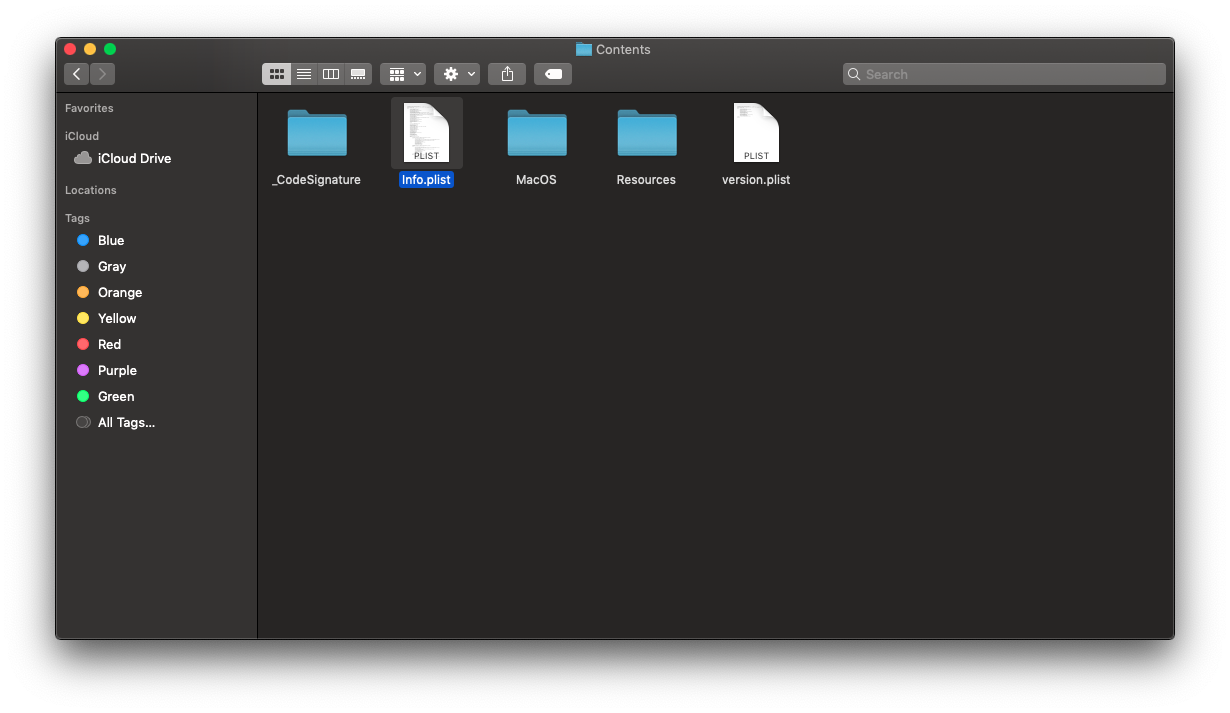The image size is (1230, 713).
Task: Click the Share toolbar button
Action: (507, 74)
